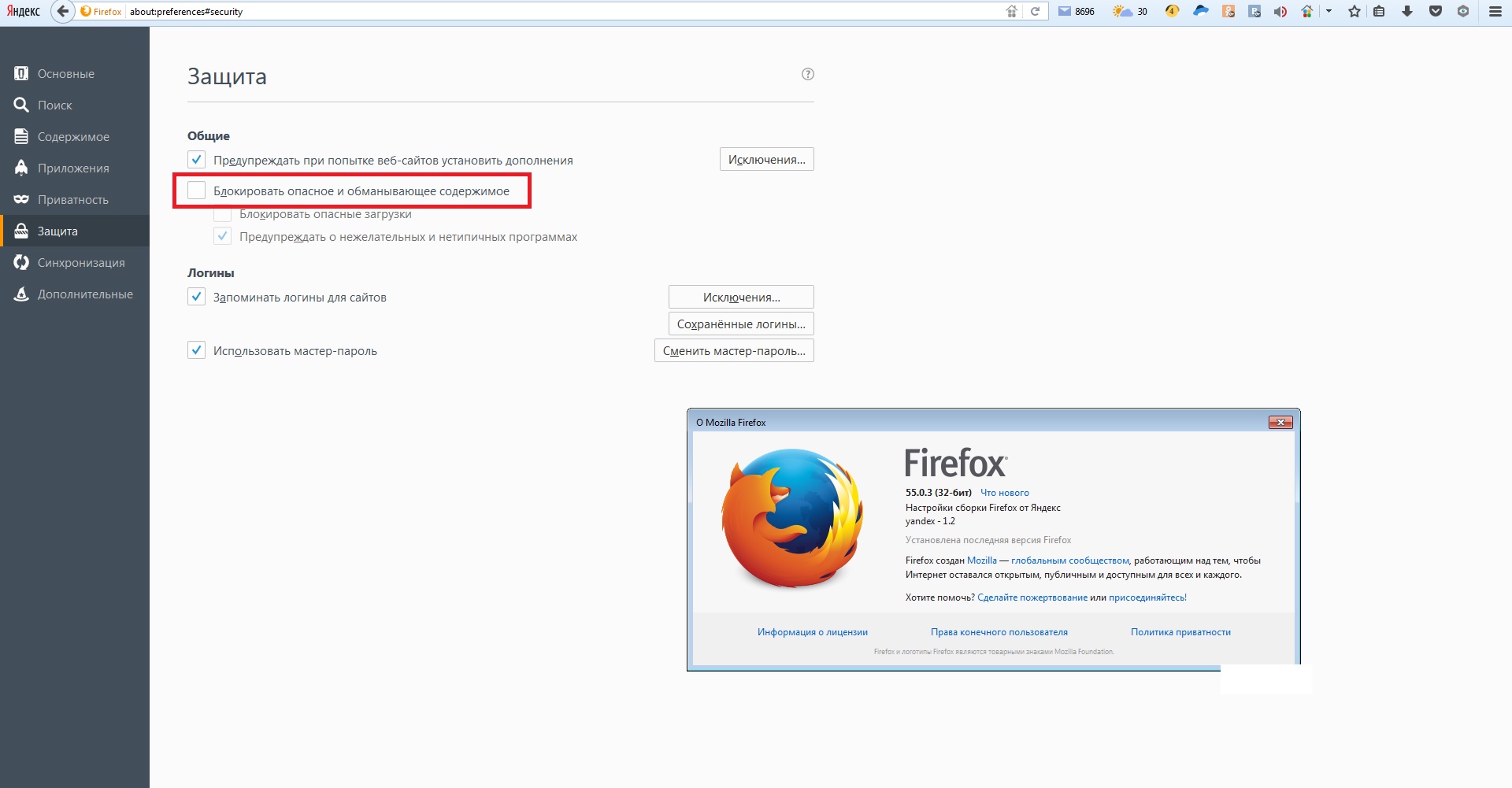The width and height of the screenshot is (1512, 788).
Task: Click the Pocket icon in toolbar
Action: [1435, 11]
